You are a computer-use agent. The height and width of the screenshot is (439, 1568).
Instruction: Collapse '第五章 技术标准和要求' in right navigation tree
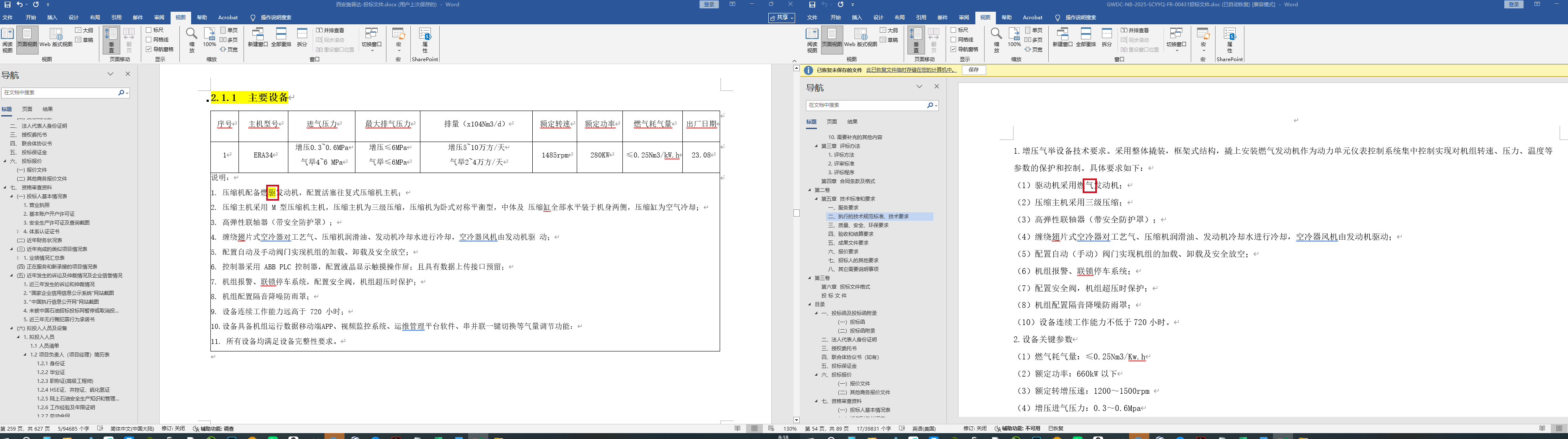click(816, 199)
